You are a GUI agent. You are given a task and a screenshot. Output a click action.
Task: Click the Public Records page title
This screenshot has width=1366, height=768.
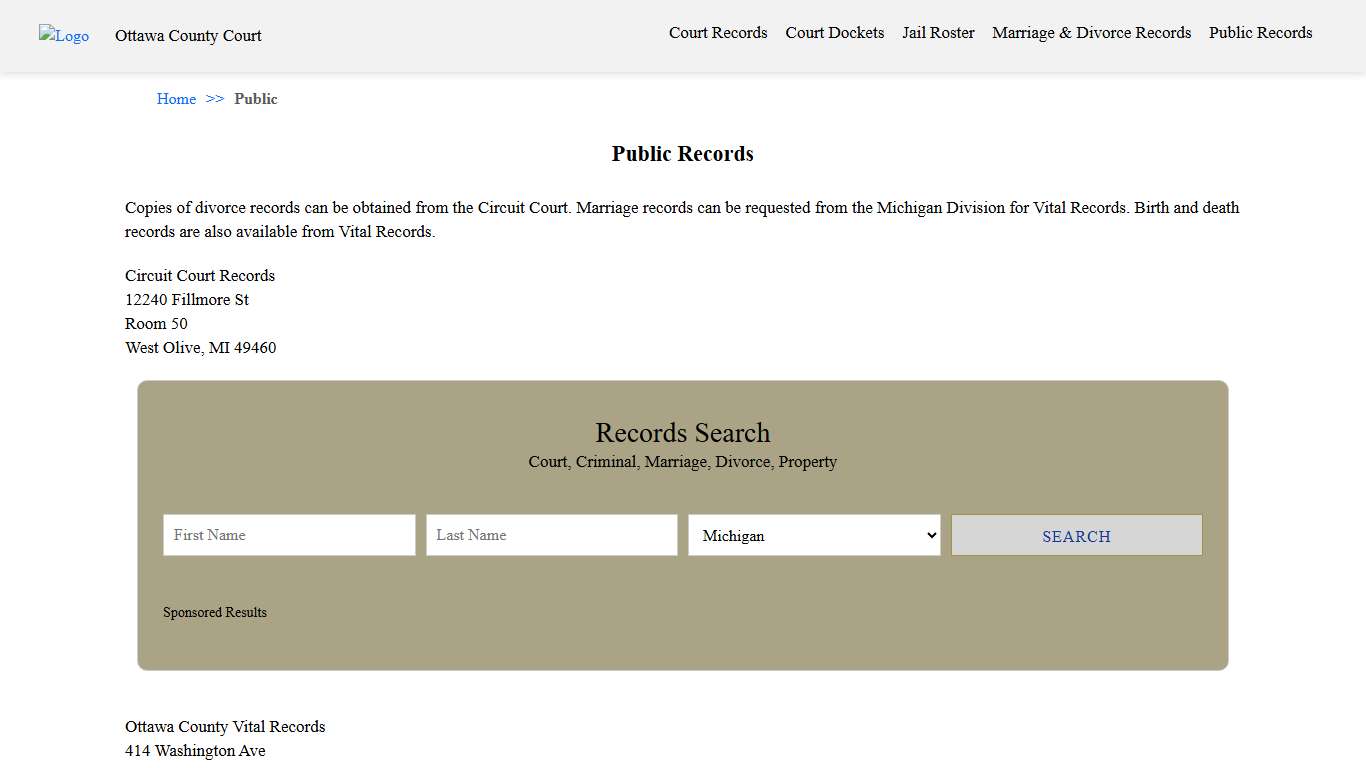point(682,153)
